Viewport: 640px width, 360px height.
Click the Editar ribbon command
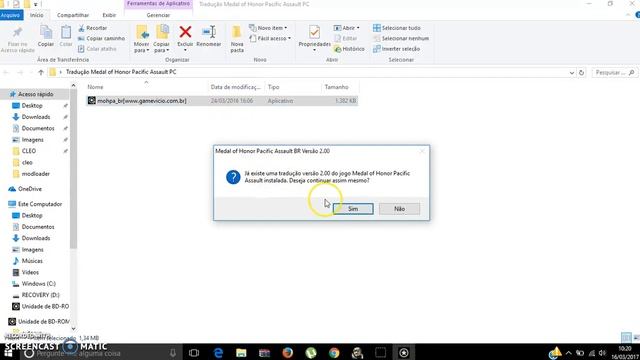pyautogui.click(x=346, y=38)
